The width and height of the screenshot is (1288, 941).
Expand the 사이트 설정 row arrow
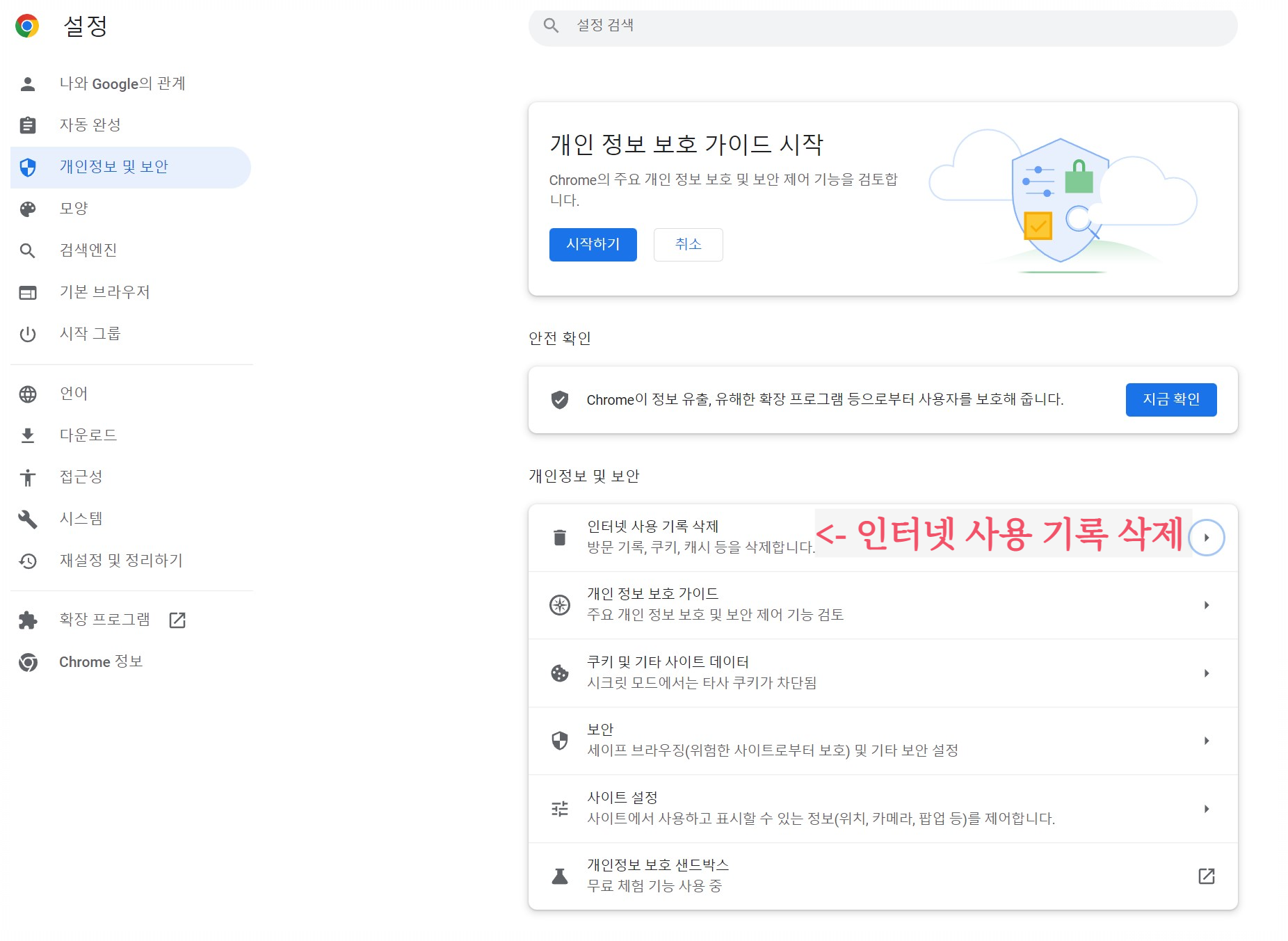click(1207, 809)
